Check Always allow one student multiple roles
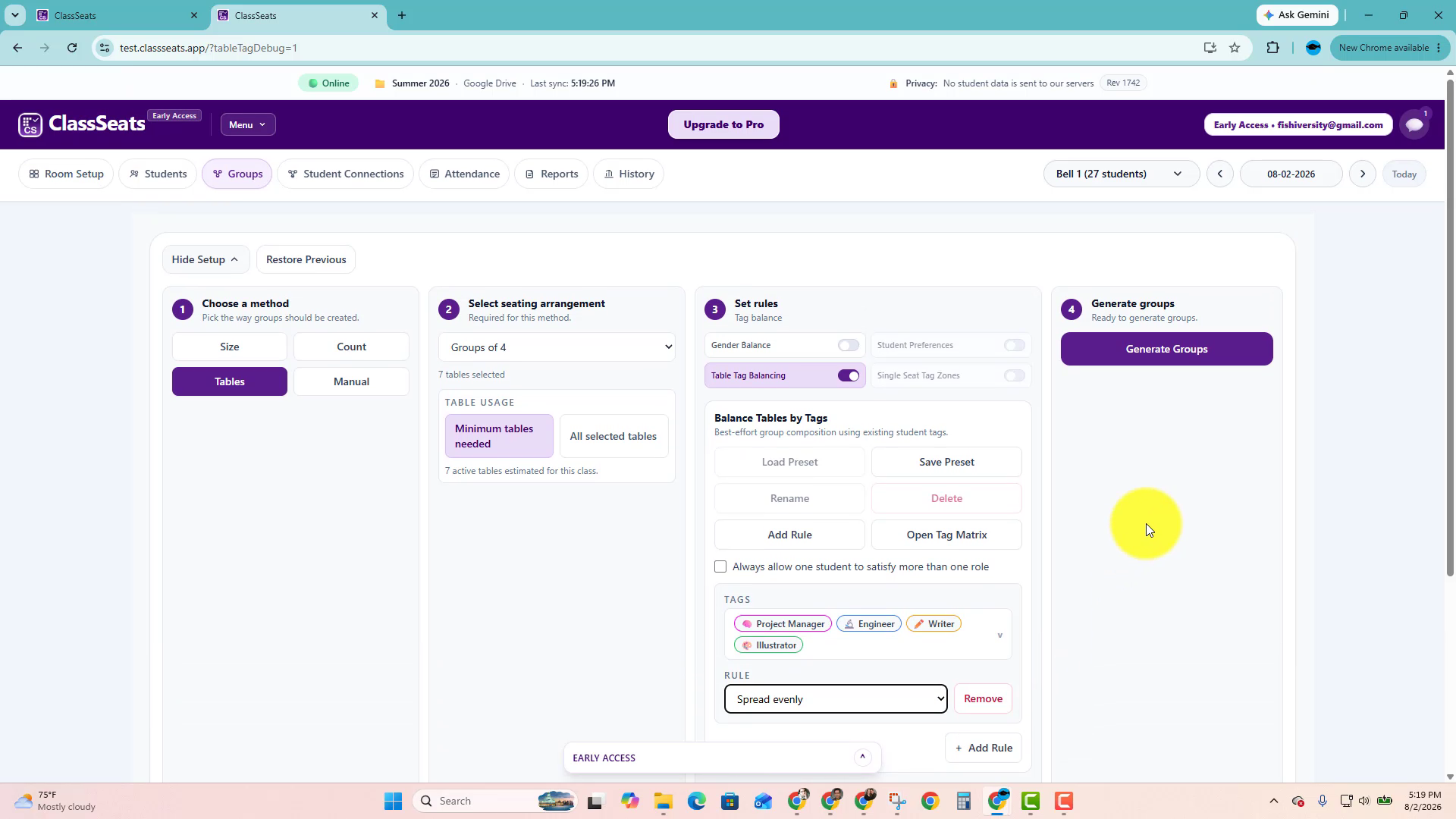This screenshot has width=1456, height=819. [x=720, y=566]
